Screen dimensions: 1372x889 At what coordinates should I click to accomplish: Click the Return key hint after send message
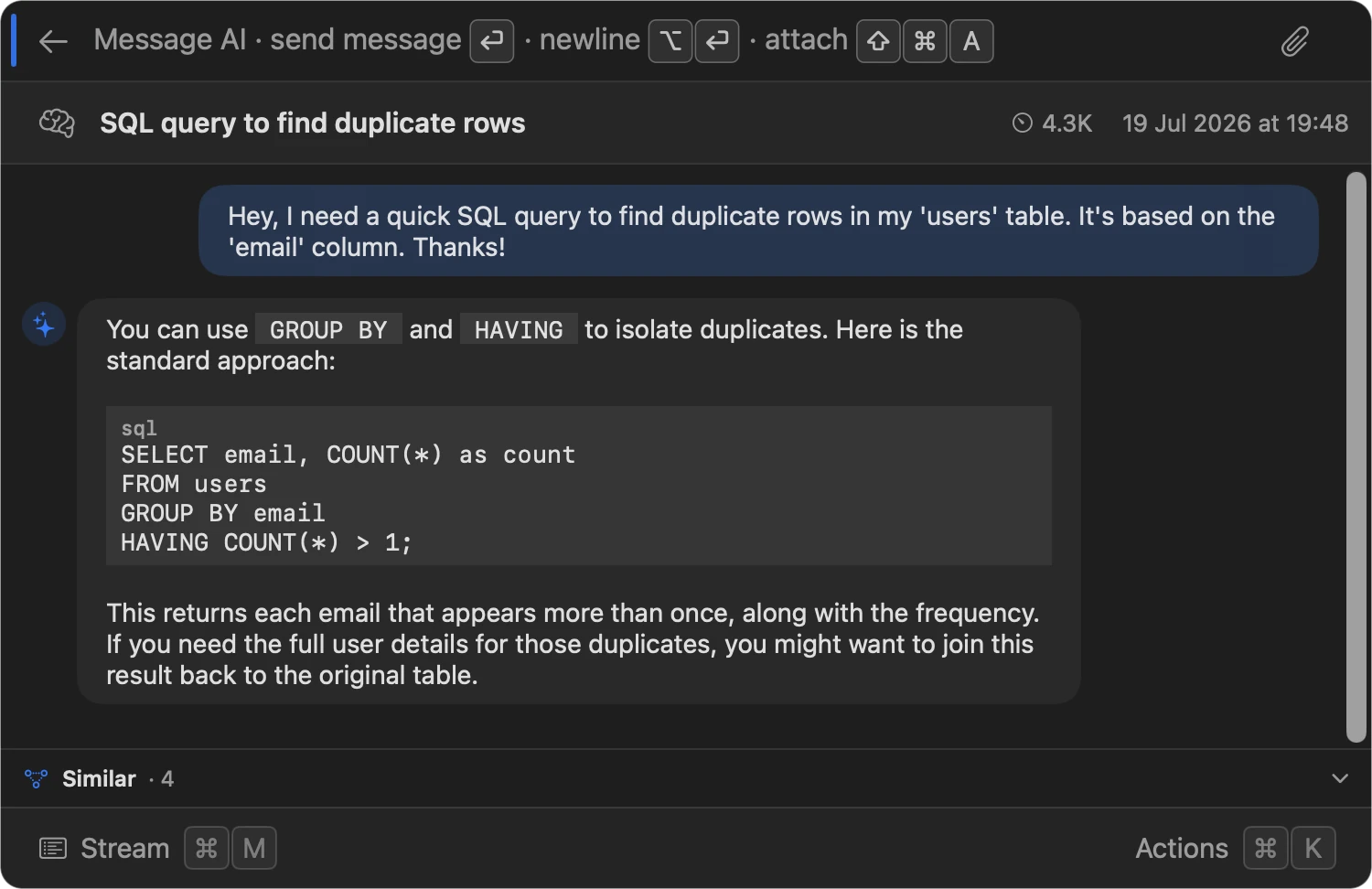tap(492, 41)
